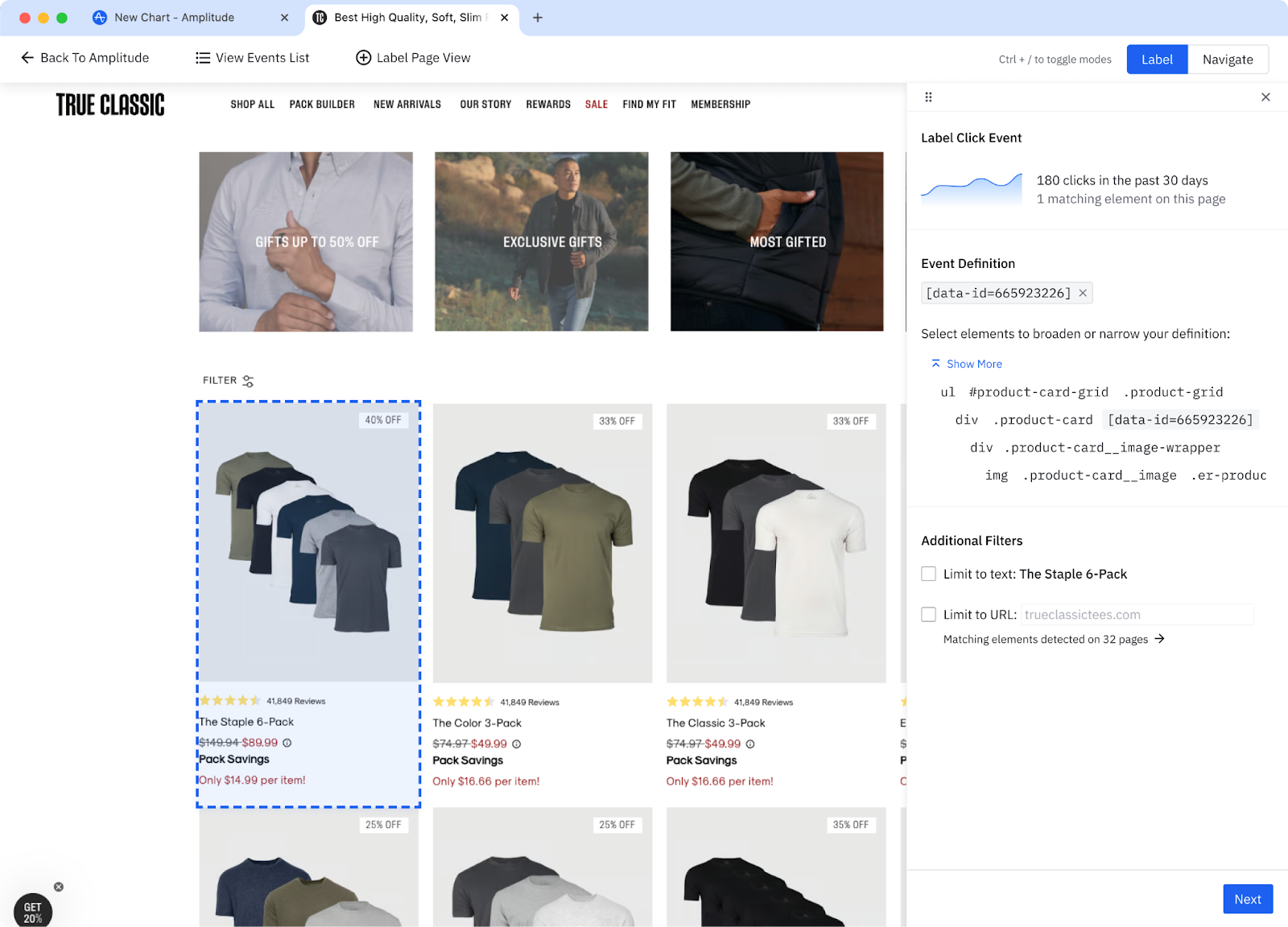Click star rating of The Staple 6-Pack
The width and height of the screenshot is (1288, 927).
230,701
